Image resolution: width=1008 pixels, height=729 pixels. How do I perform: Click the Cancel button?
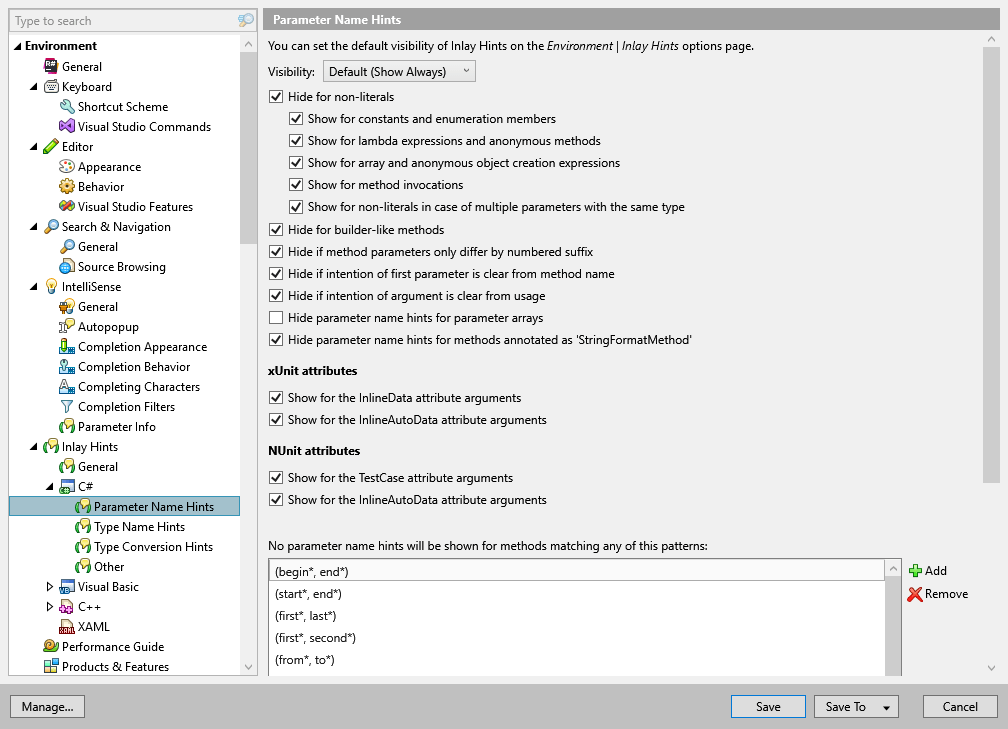(960, 706)
